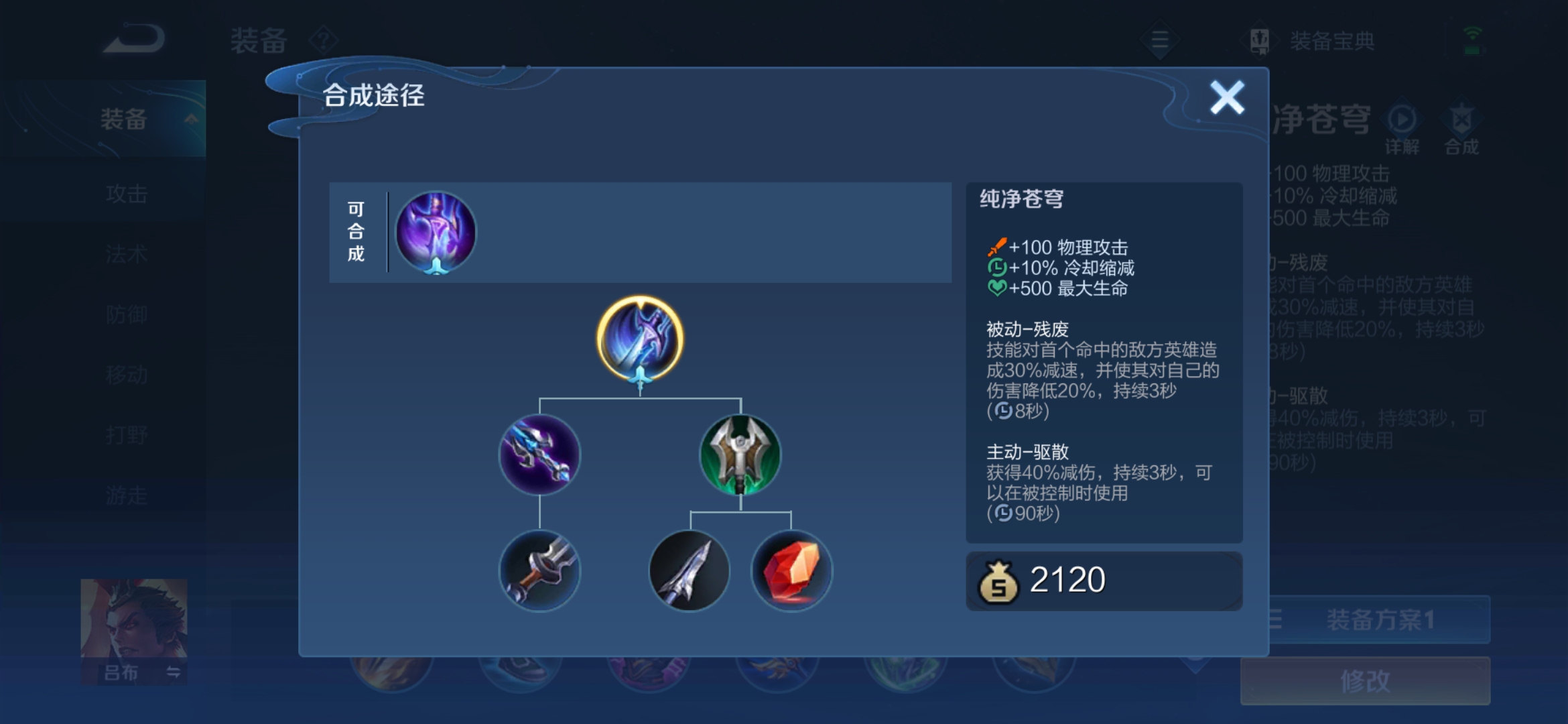Select the red ruby gem item
Screen dimensions: 1568x724
pos(791,570)
